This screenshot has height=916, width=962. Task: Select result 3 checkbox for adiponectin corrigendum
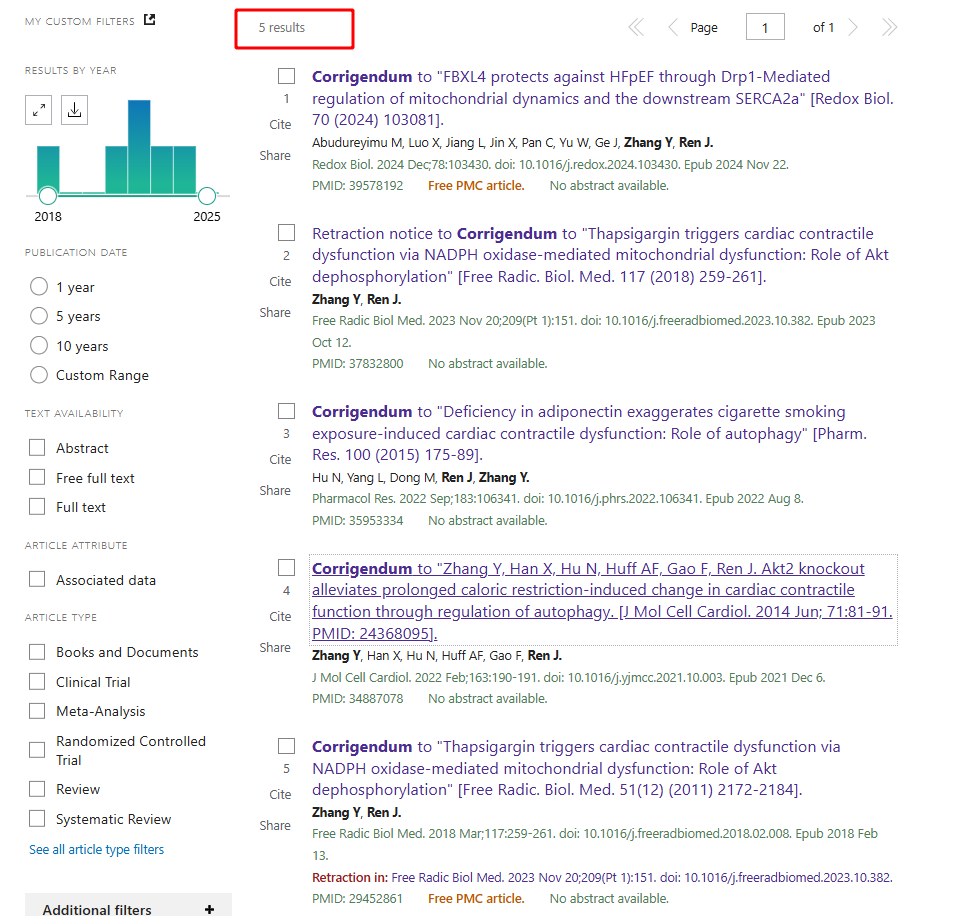point(287,411)
